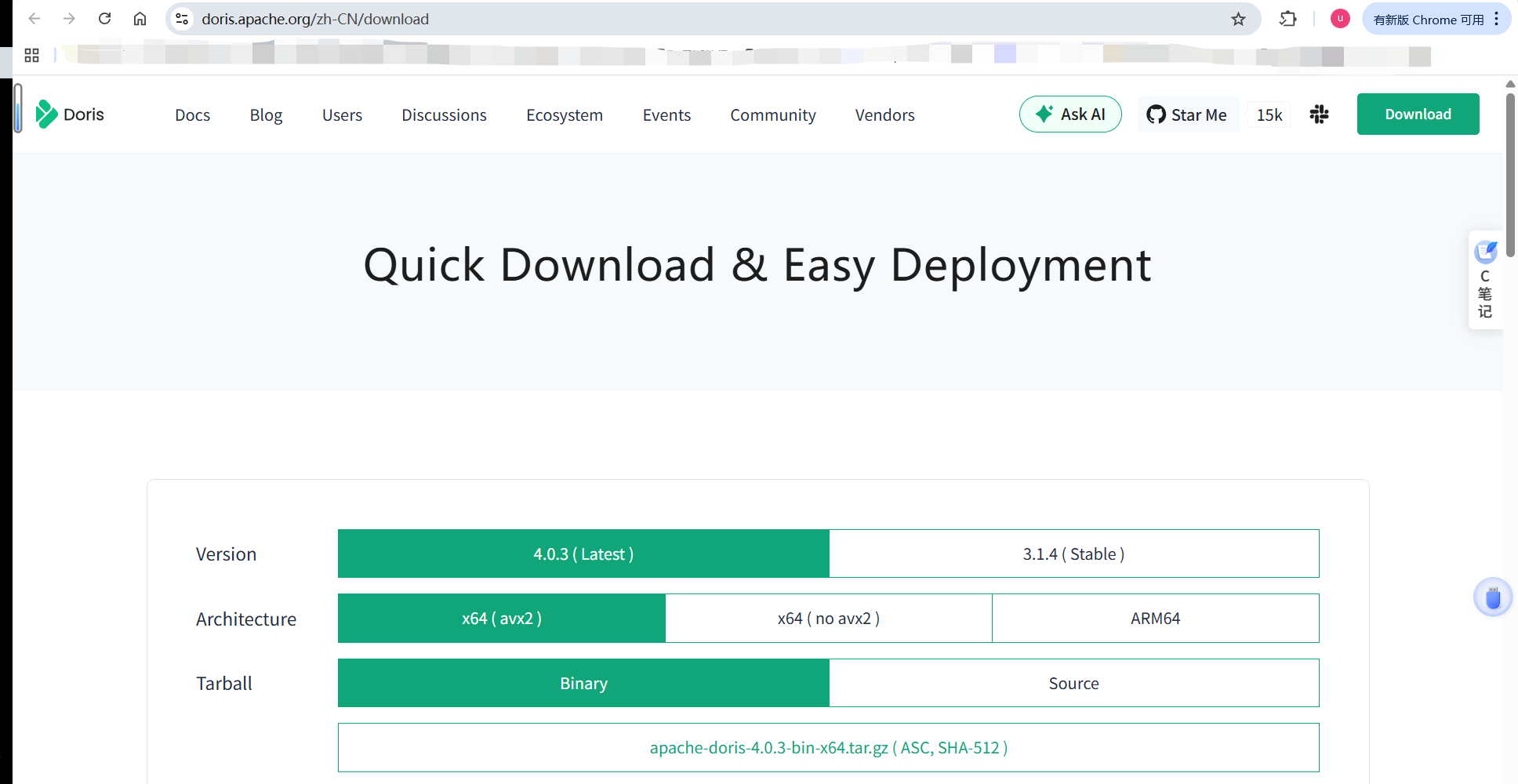Open the Events page

pyautogui.click(x=666, y=115)
